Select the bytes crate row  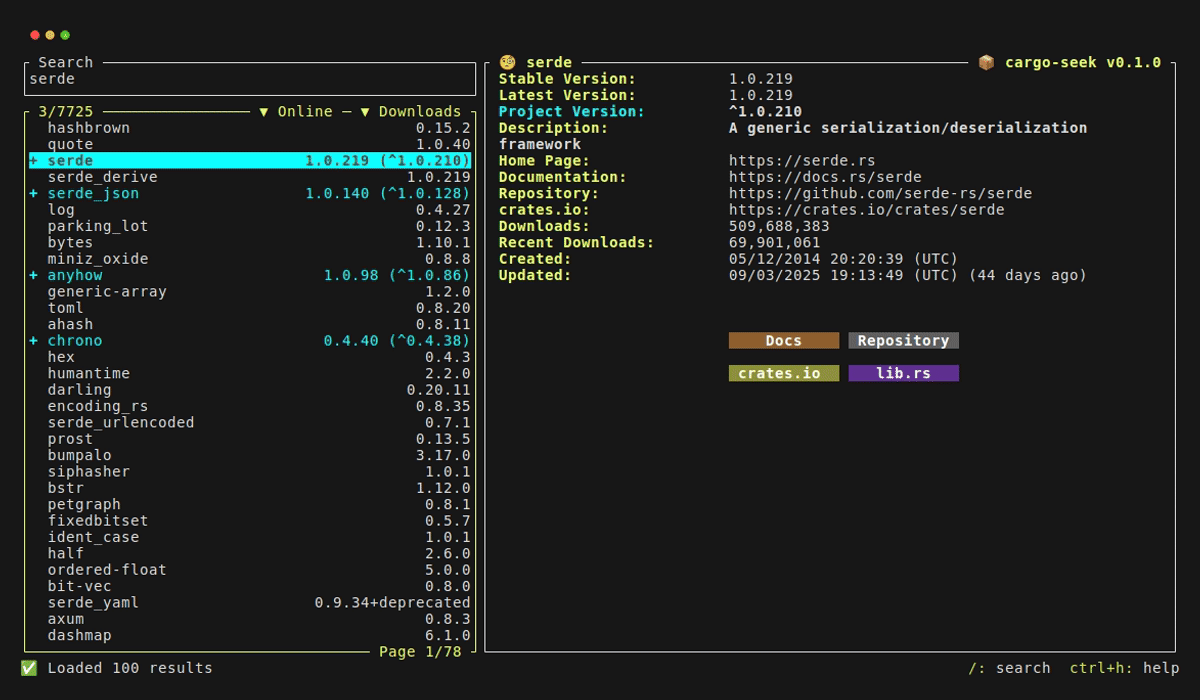click(x=250, y=242)
